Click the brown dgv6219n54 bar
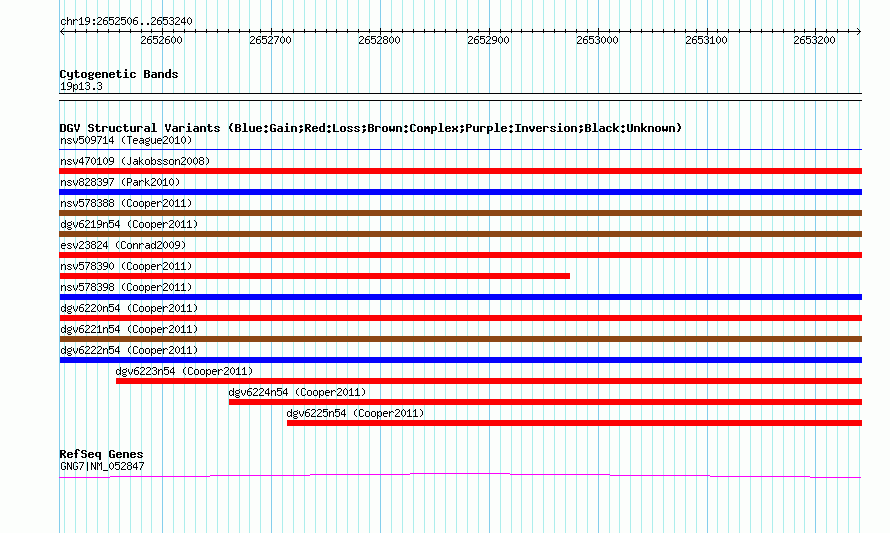 pyautogui.click(x=460, y=234)
